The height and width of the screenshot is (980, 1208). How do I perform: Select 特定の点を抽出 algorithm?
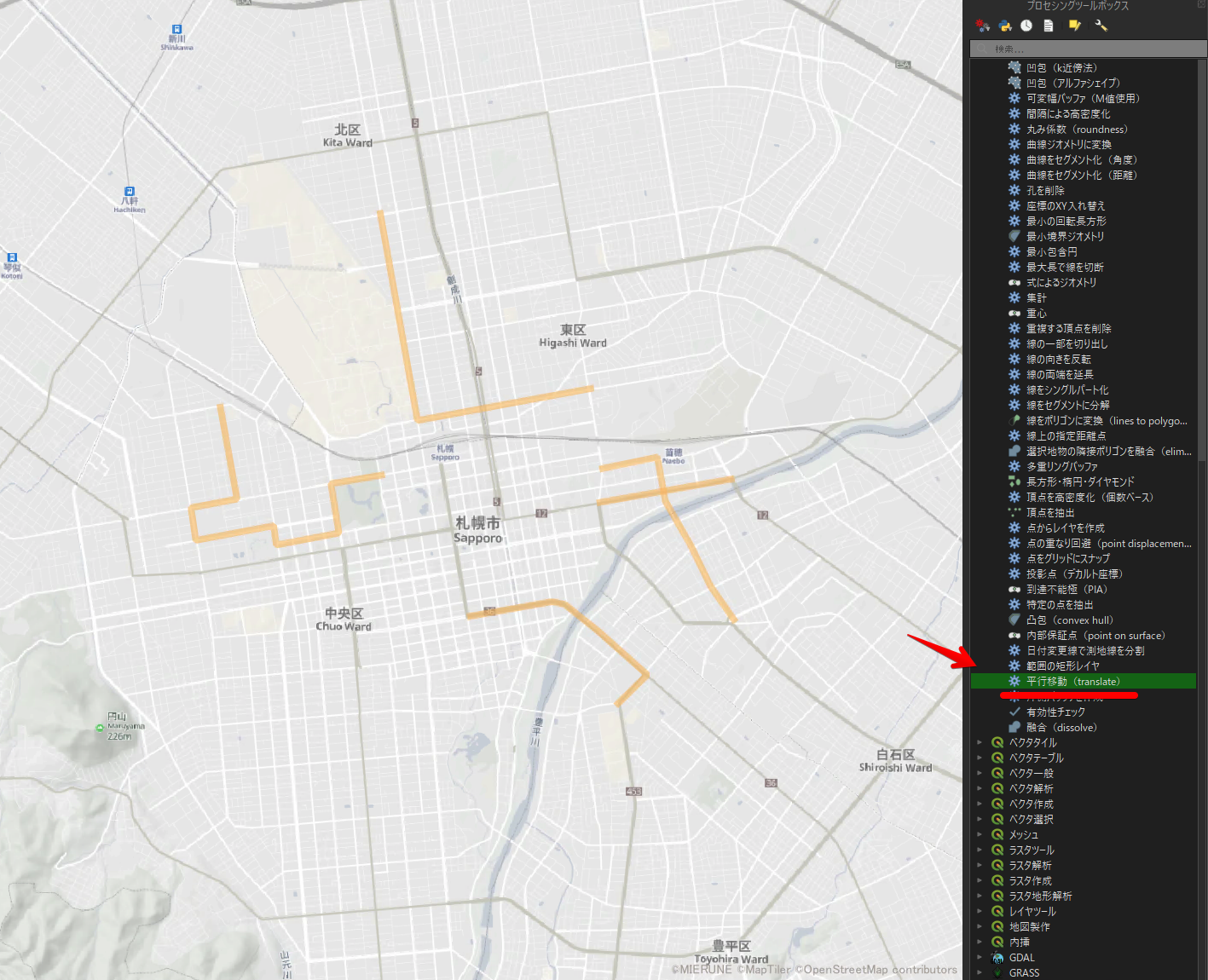pos(1060,605)
